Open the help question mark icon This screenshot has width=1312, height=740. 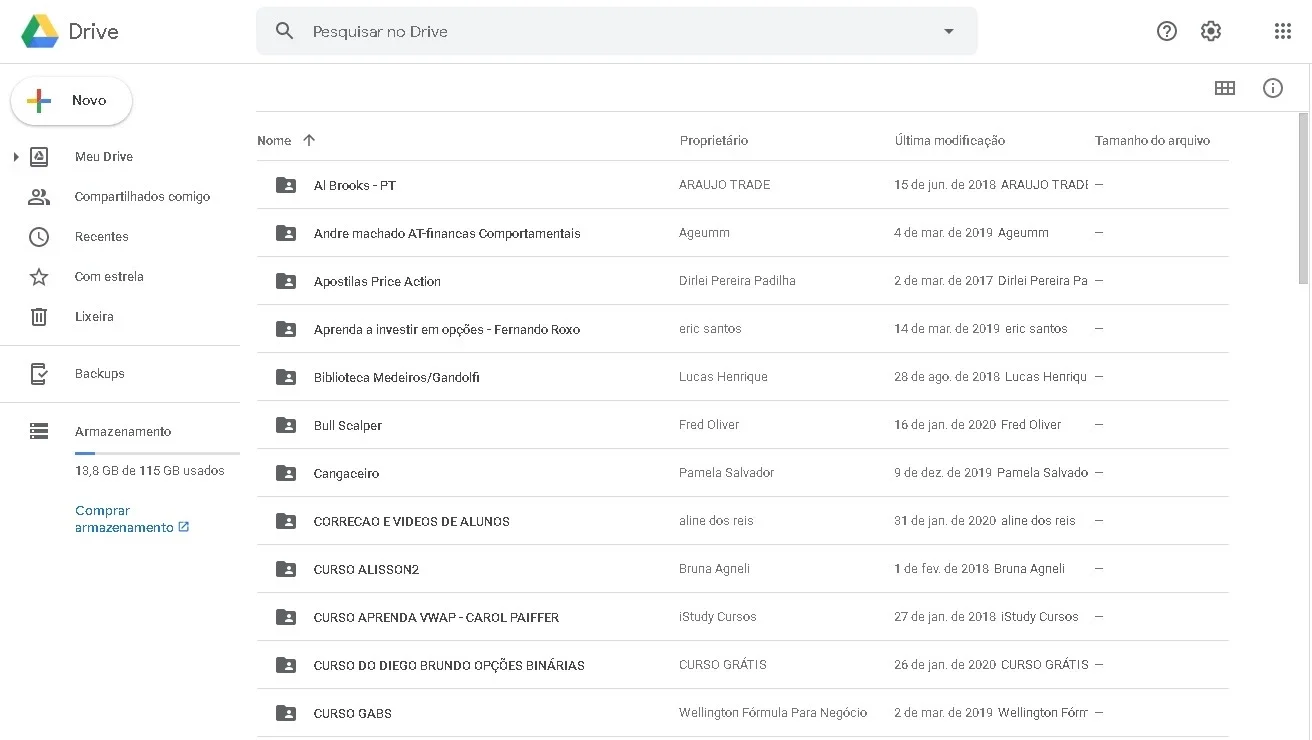1167,31
